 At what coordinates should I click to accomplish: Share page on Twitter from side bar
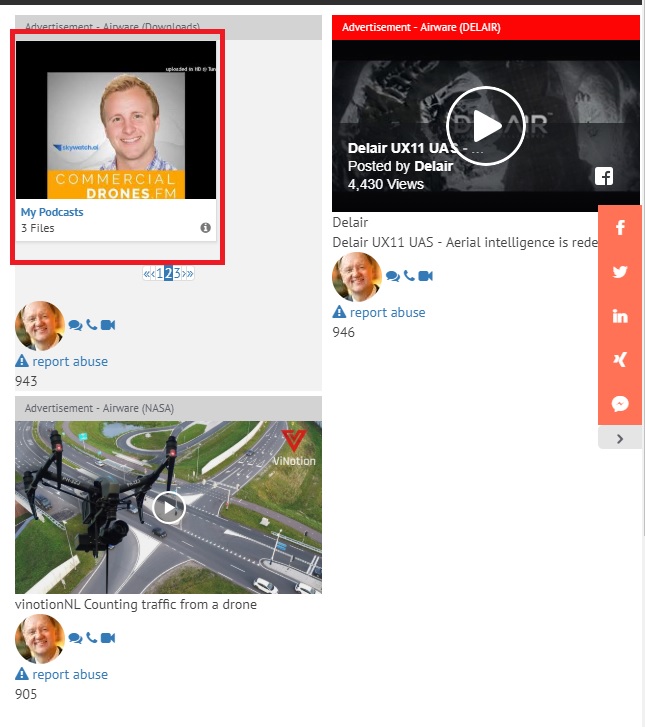(x=620, y=272)
